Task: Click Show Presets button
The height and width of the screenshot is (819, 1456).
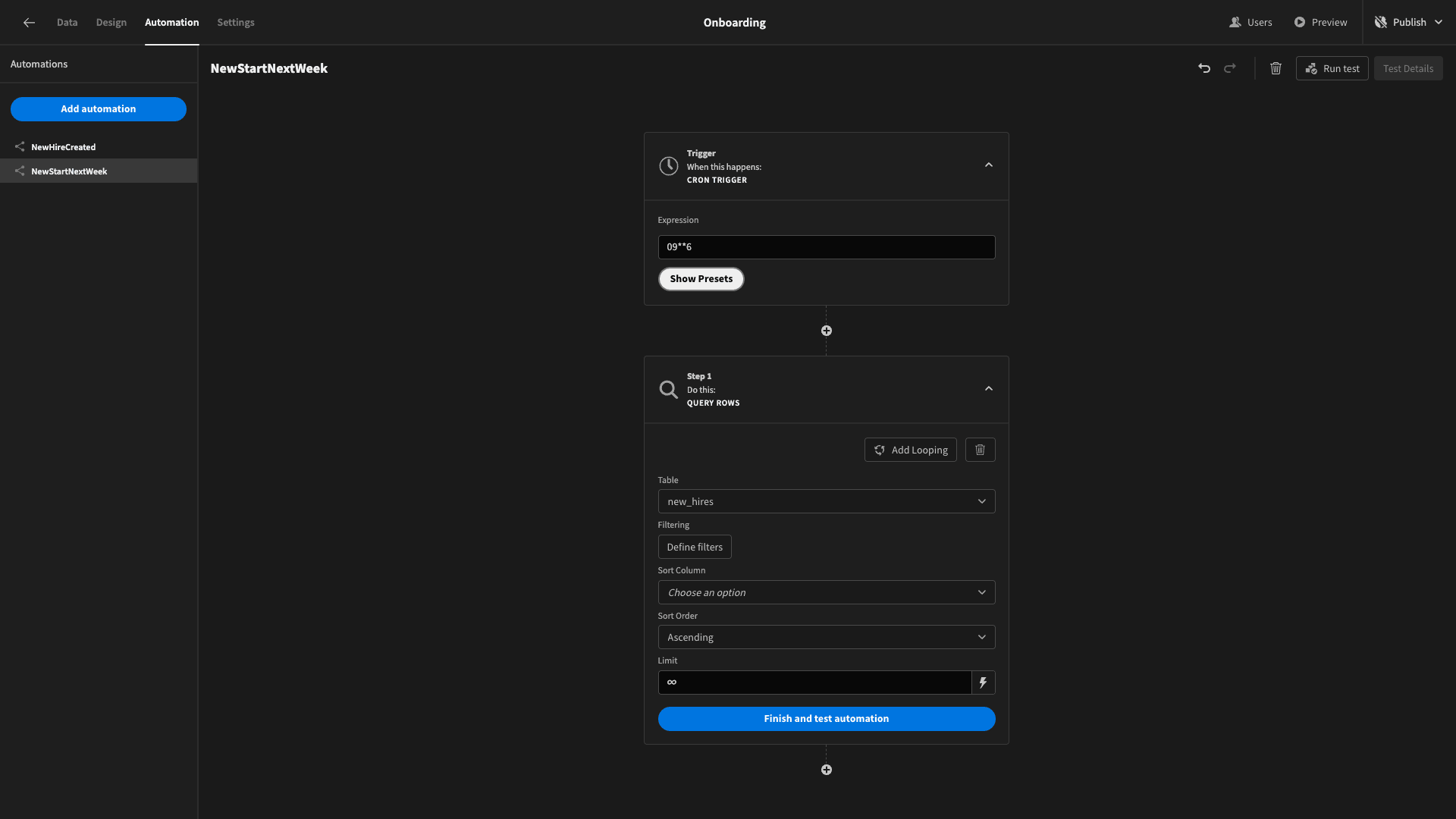Action: [701, 279]
